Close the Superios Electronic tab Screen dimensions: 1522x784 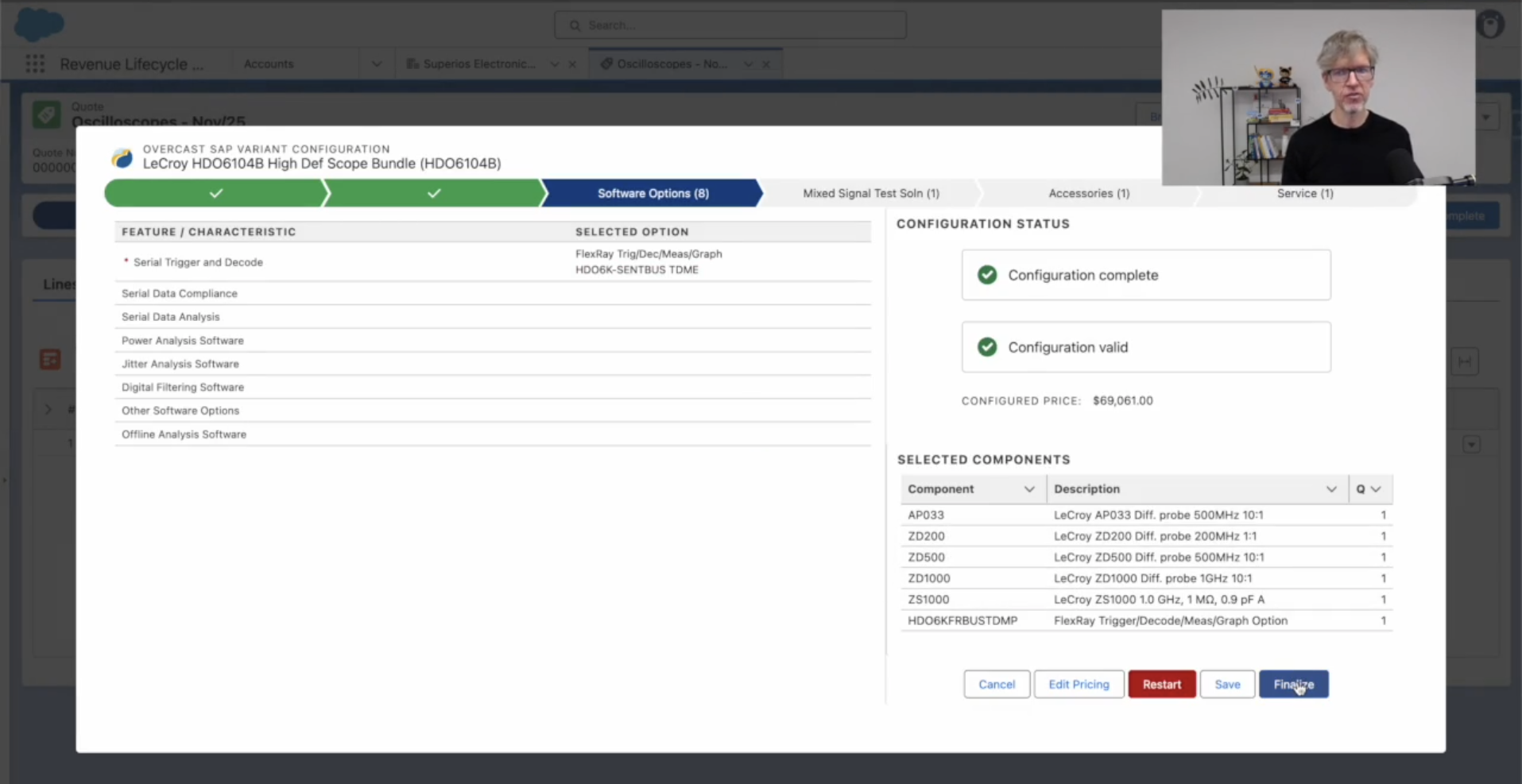(572, 64)
